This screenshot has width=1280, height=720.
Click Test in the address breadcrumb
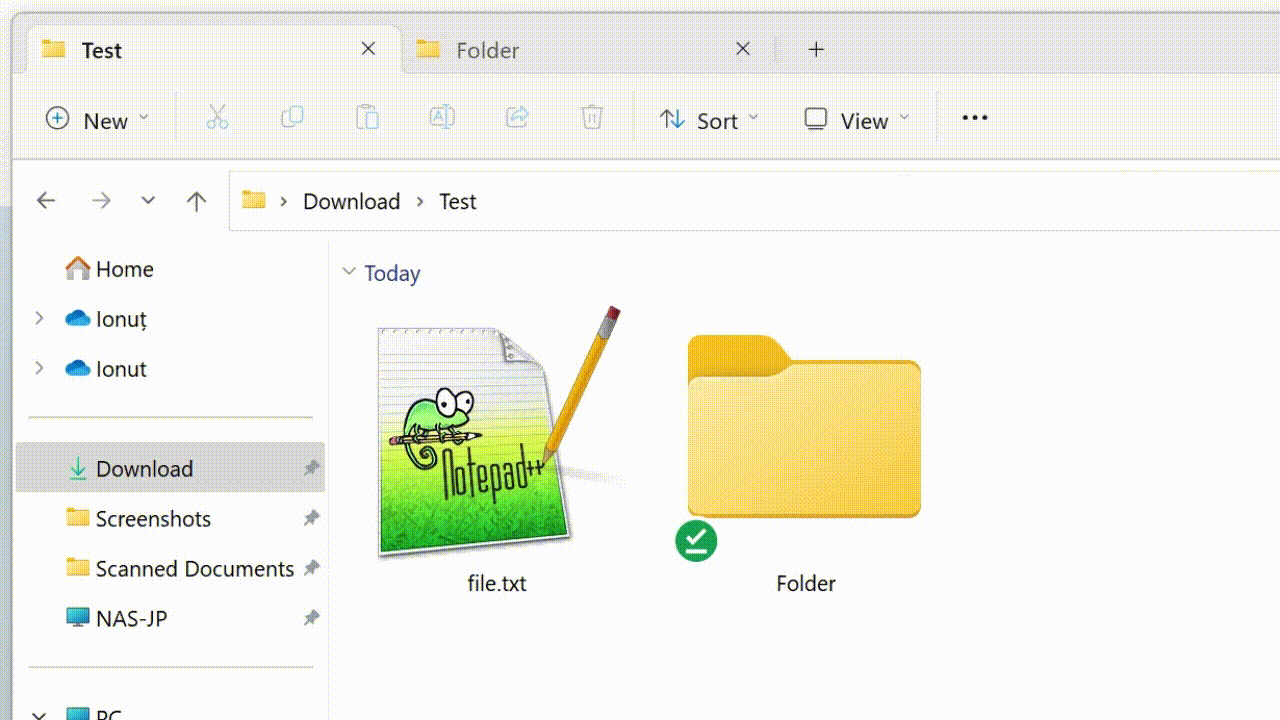click(x=458, y=201)
